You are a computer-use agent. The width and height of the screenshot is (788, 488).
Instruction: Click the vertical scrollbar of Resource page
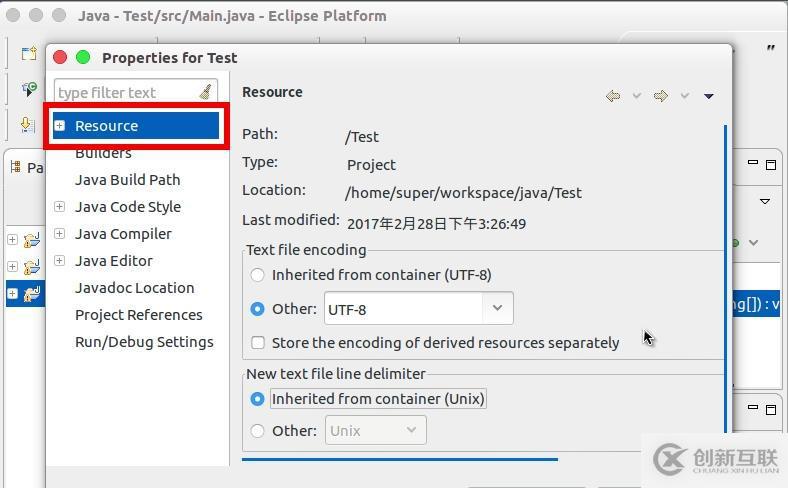(x=726, y=280)
